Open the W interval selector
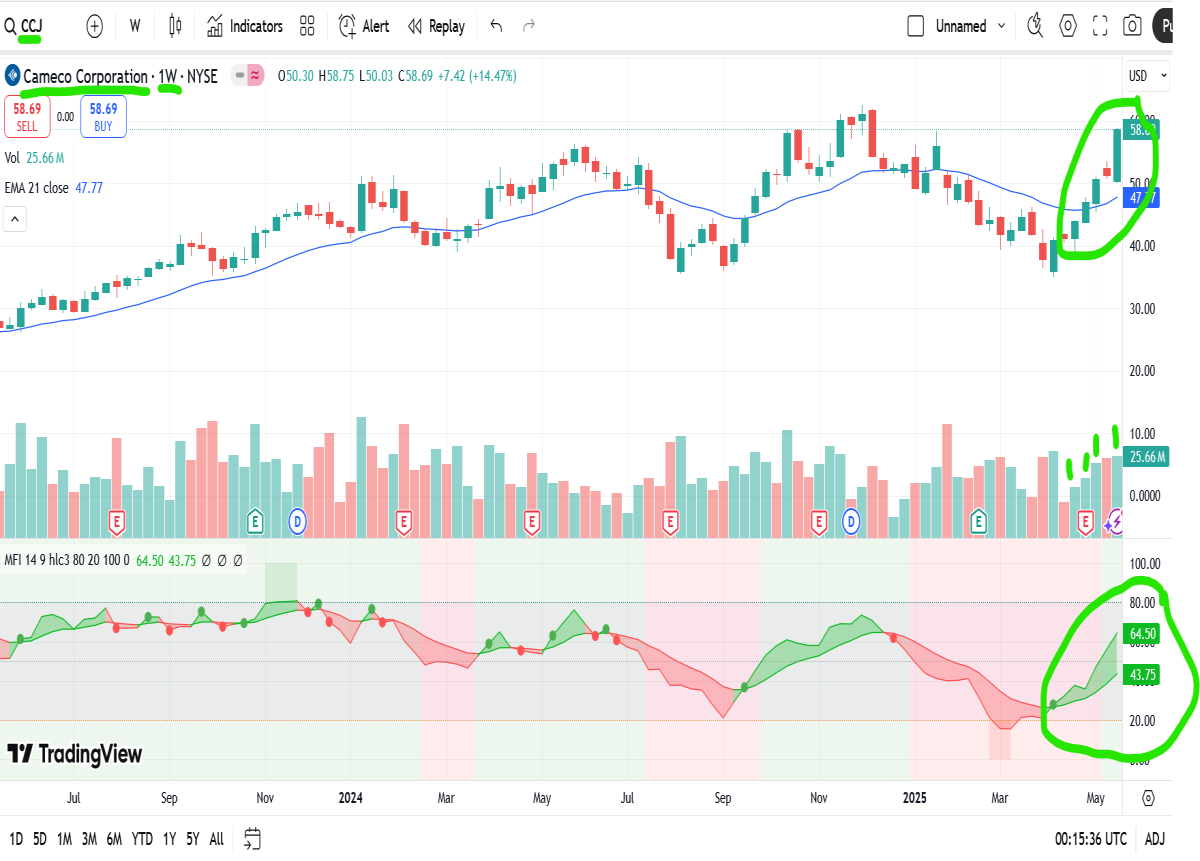 click(x=134, y=26)
